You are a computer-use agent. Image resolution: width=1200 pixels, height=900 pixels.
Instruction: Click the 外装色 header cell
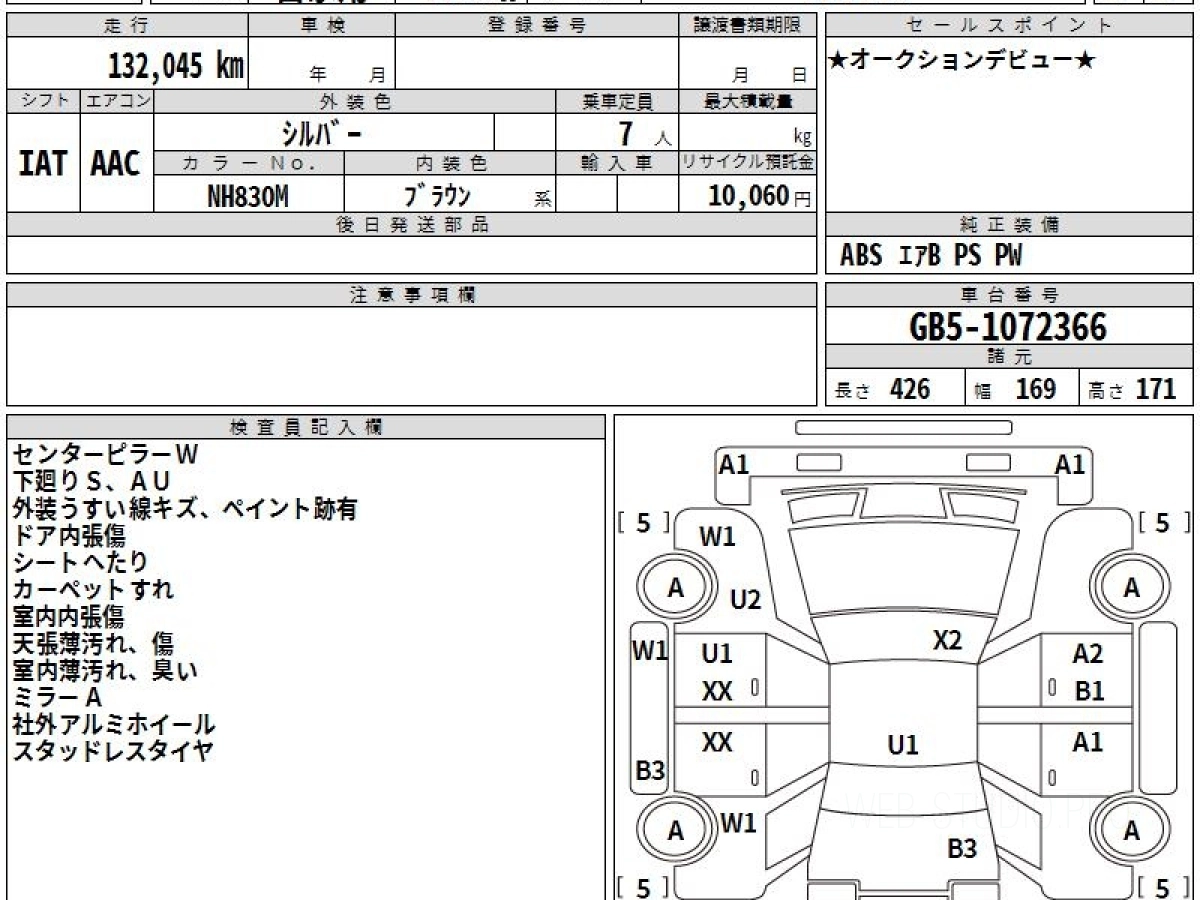355,101
